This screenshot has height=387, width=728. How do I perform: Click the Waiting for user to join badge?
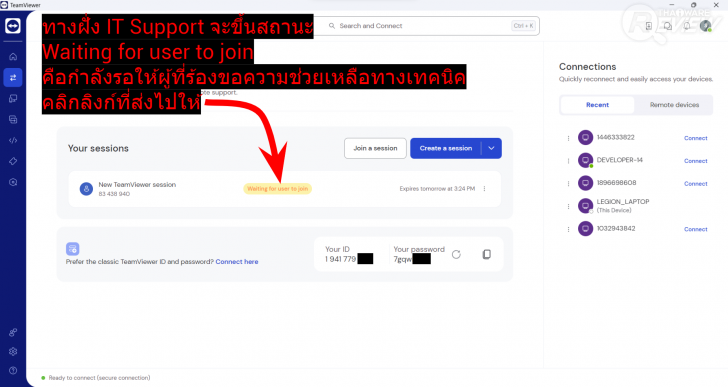click(x=278, y=189)
